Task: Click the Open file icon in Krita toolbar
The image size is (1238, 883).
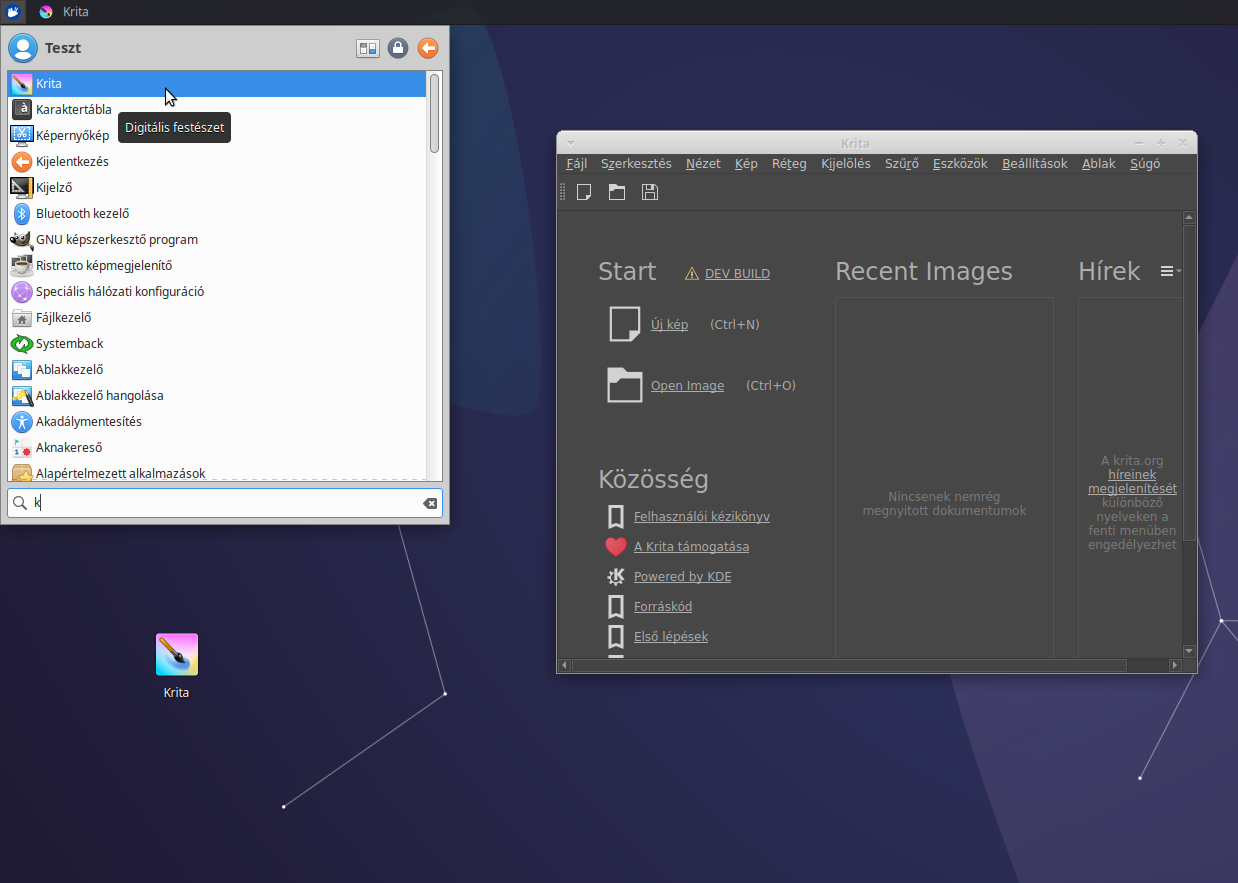Action: [x=617, y=192]
